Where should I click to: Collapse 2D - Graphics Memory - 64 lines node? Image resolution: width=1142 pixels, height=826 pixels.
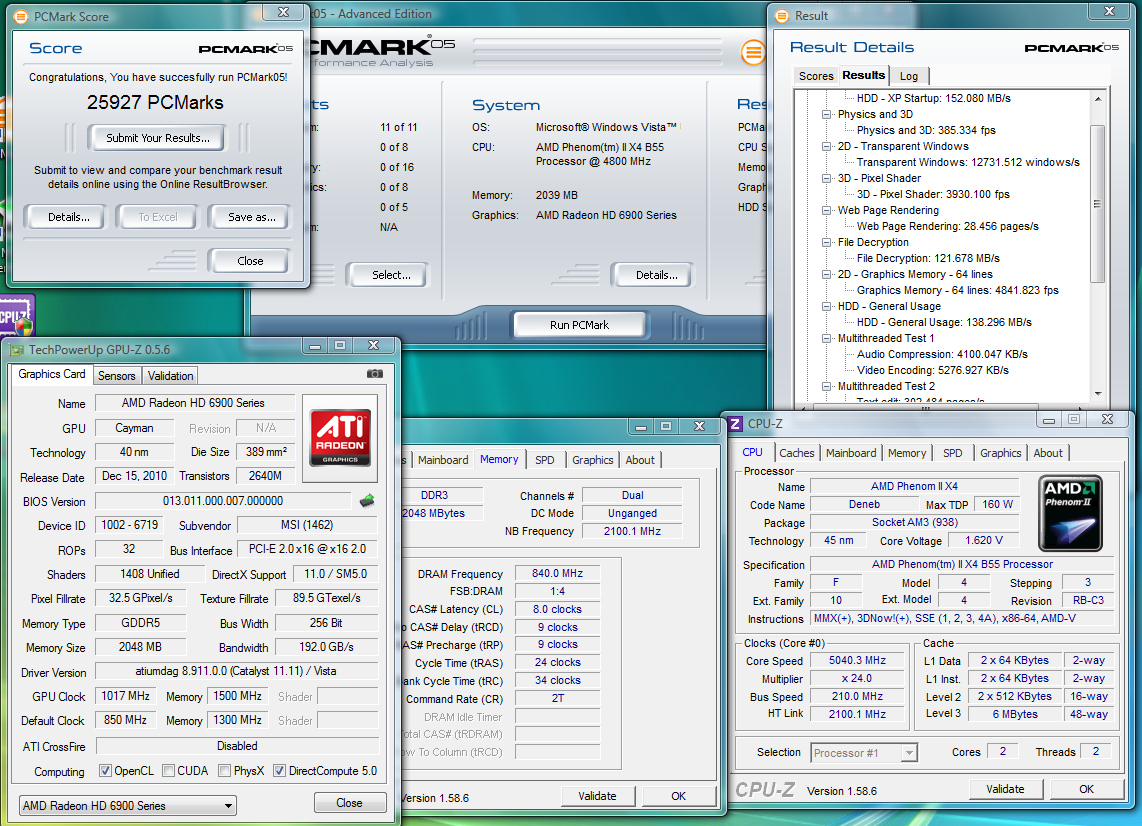pyautogui.click(x=827, y=275)
